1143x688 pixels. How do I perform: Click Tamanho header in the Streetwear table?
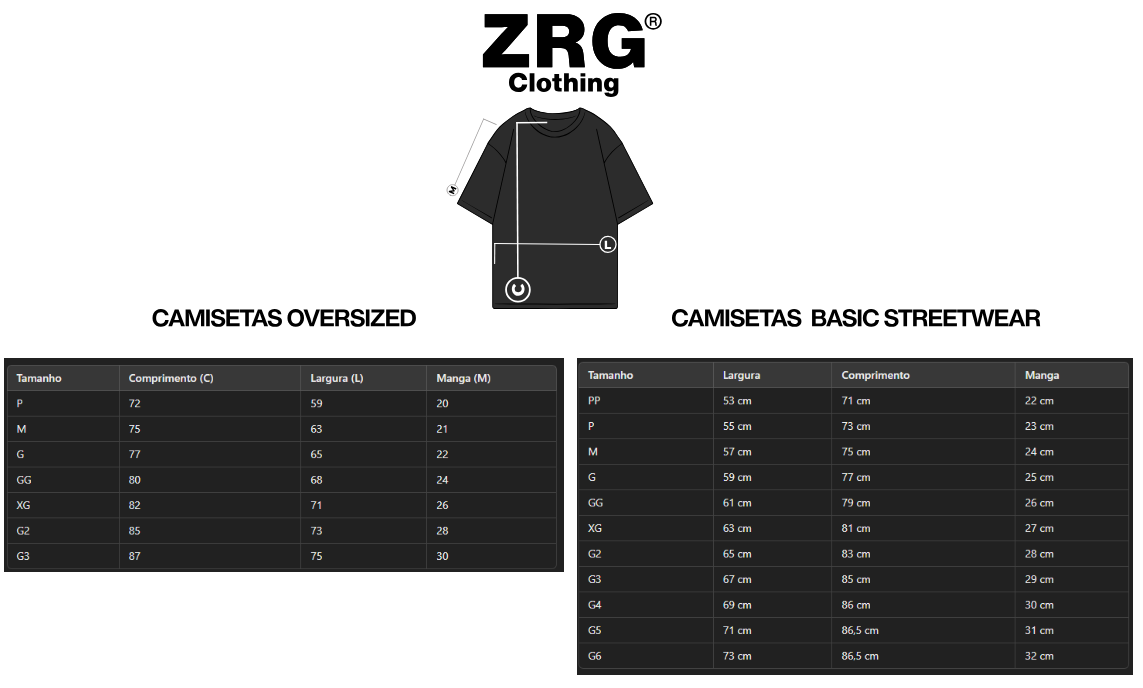click(610, 375)
